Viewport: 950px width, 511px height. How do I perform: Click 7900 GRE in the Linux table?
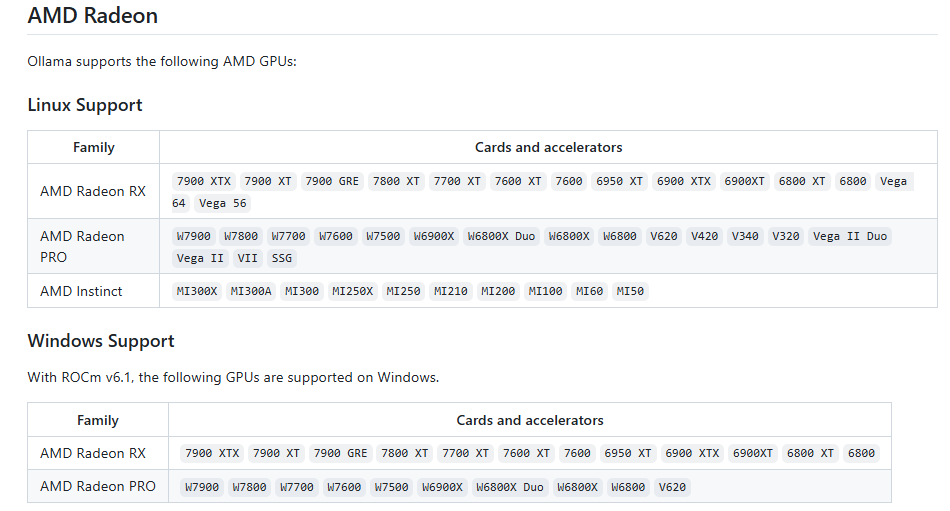point(332,181)
